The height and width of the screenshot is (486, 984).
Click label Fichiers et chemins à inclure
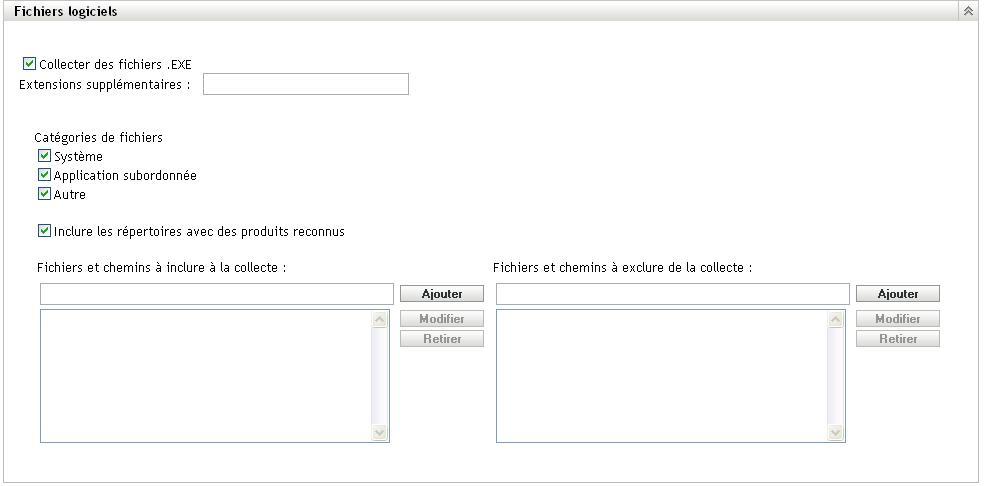click(162, 267)
